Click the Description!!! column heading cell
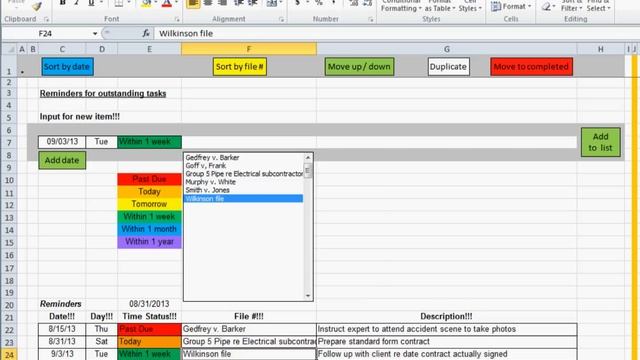640x360 pixels. coord(447,317)
